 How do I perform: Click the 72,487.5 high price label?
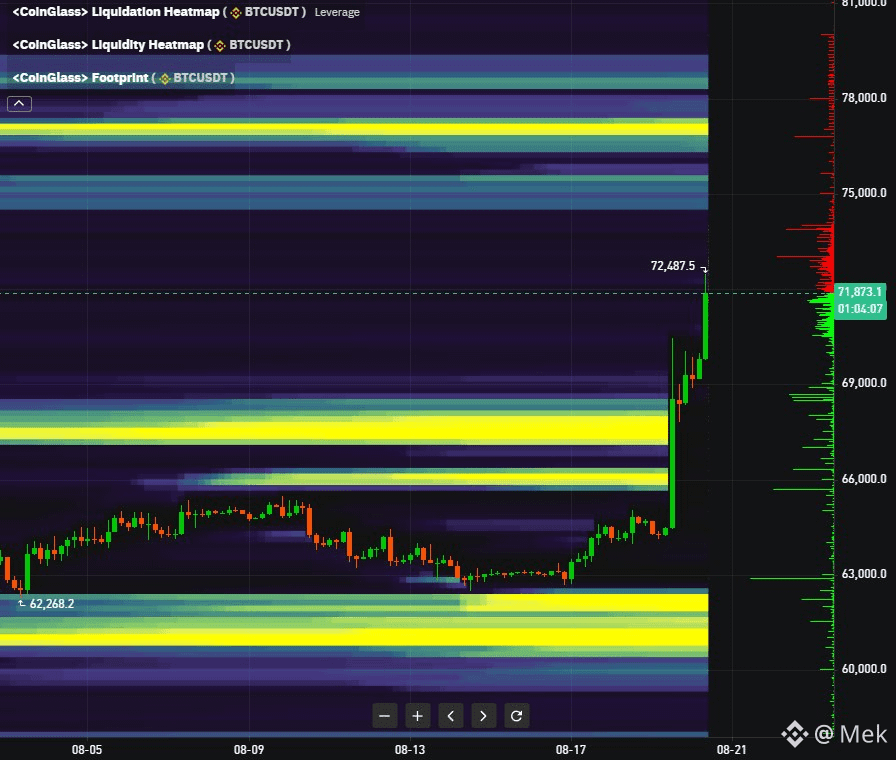tap(673, 266)
